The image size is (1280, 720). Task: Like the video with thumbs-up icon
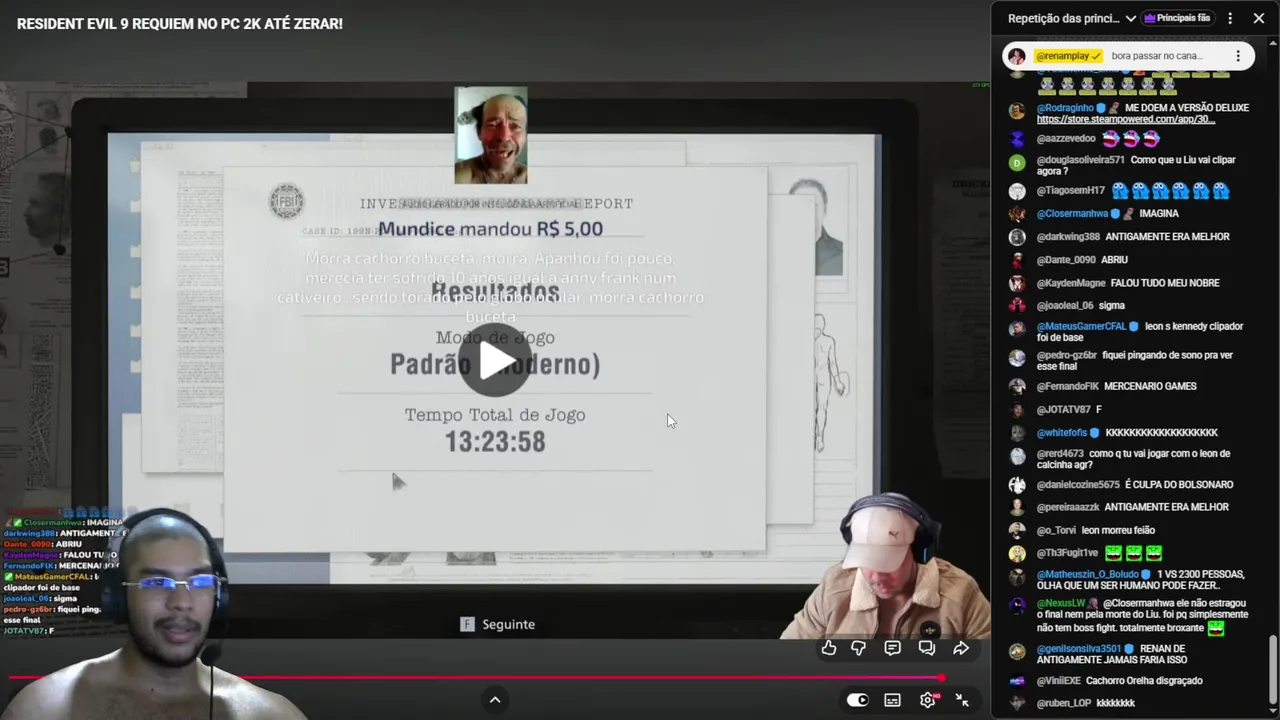tap(829, 648)
